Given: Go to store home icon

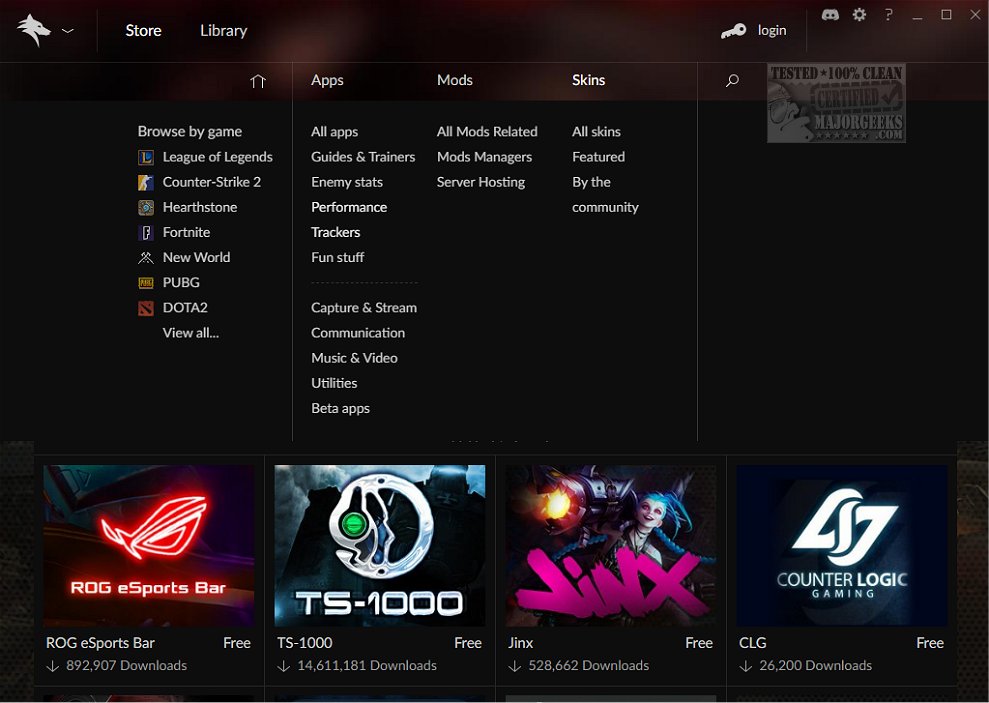Looking at the screenshot, I should tap(258, 81).
